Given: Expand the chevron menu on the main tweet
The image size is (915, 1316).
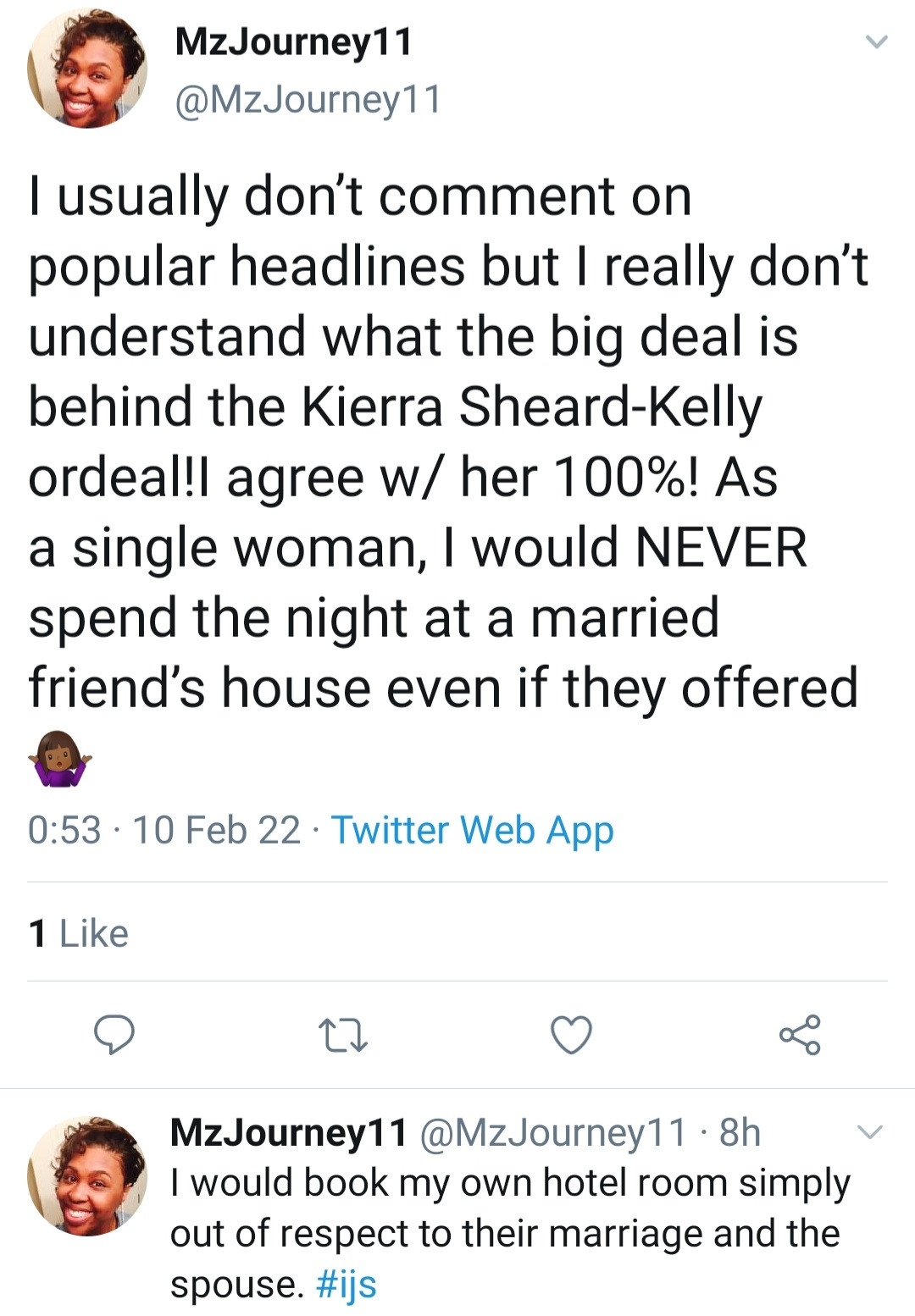Looking at the screenshot, I should point(877,41).
